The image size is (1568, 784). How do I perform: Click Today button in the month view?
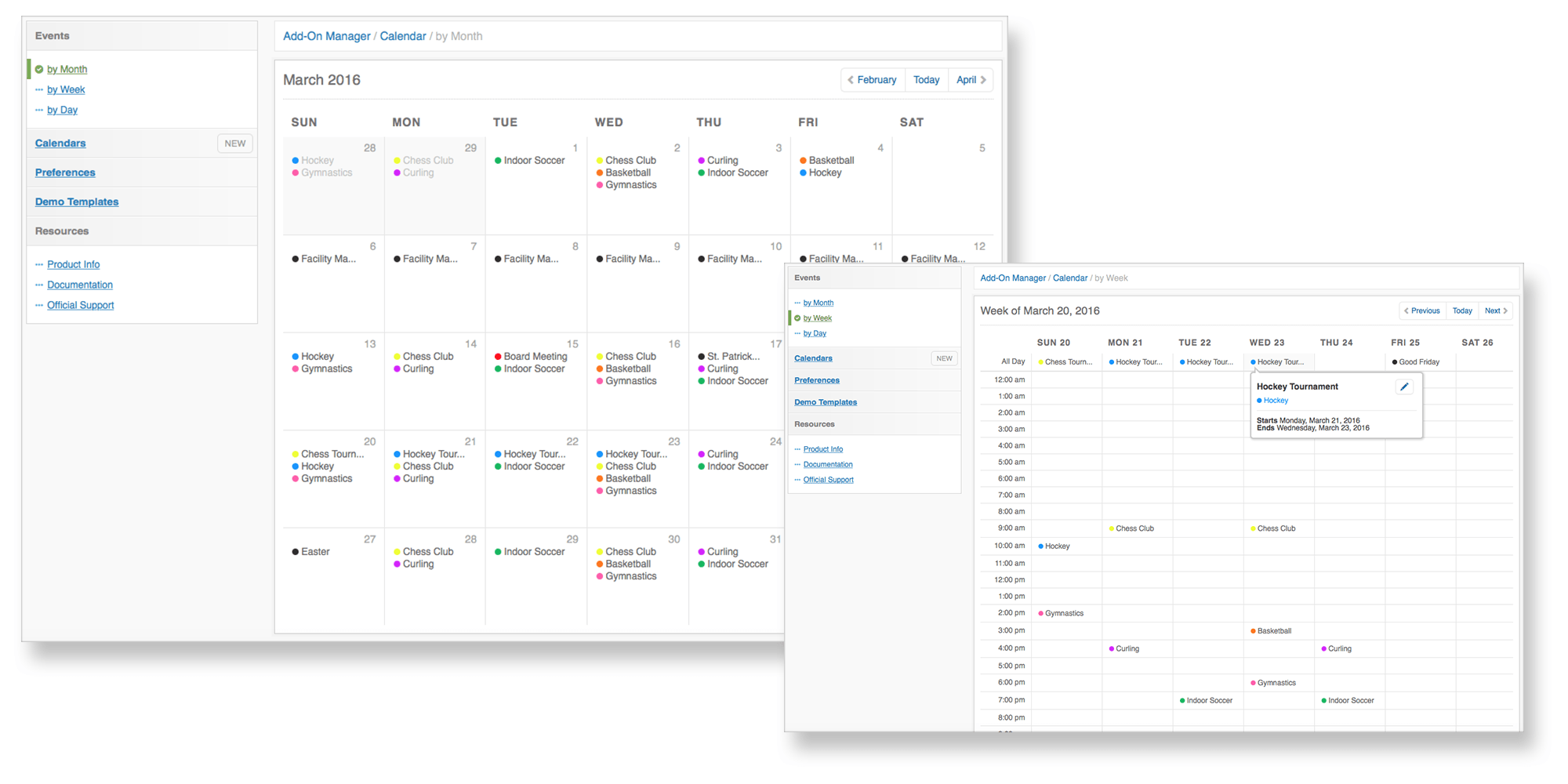click(926, 80)
